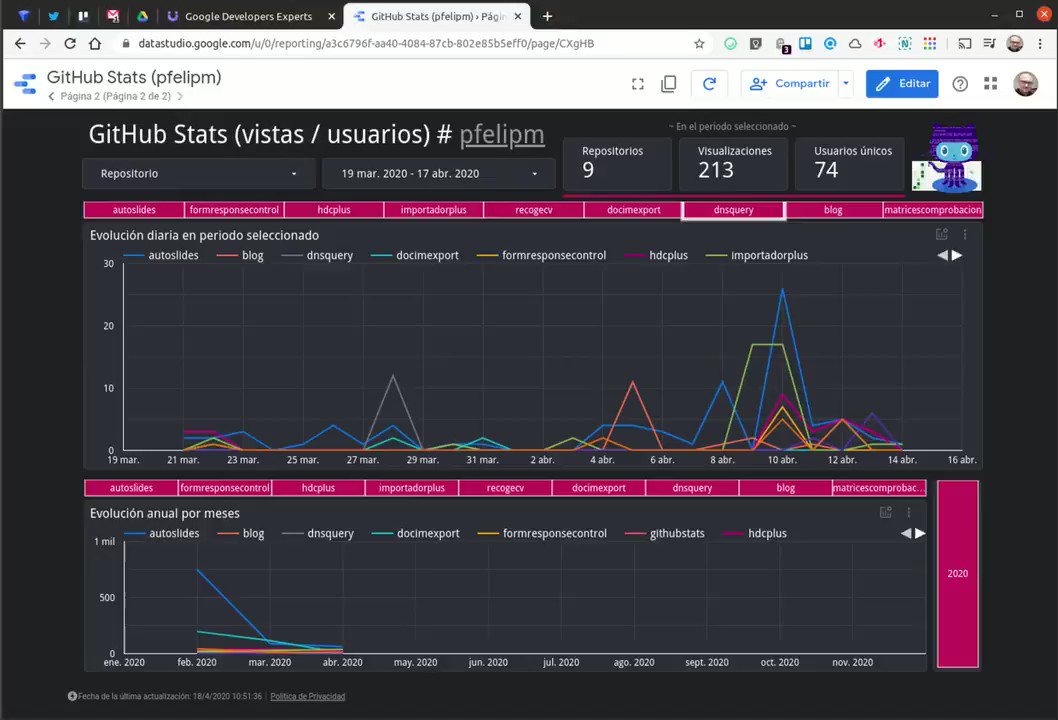Screen dimensions: 1058x720
Task: Filter daily chart by importadorplus
Action: [x=434, y=210]
